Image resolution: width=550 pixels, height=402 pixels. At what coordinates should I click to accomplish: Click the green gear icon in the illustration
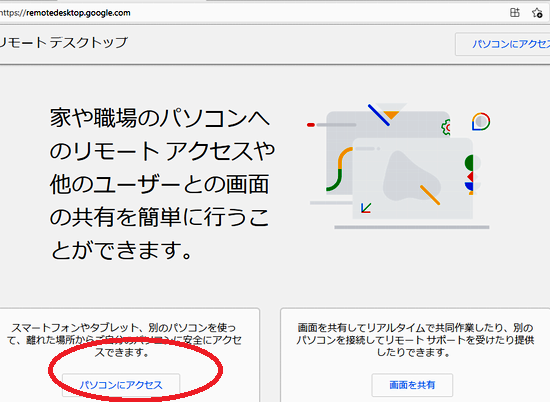click(x=446, y=127)
